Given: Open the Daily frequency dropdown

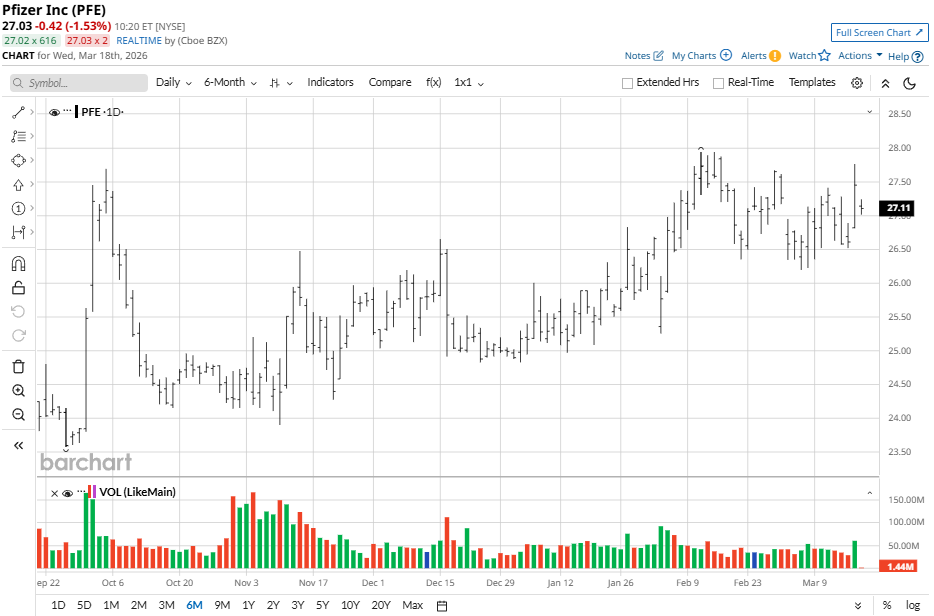Looking at the screenshot, I should (173, 82).
